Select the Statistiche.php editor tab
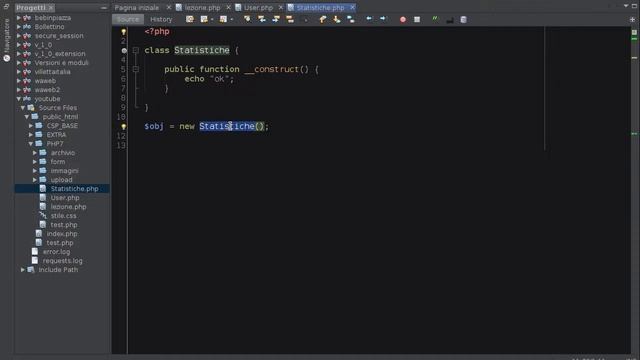This screenshot has width=640, height=360. [320, 8]
